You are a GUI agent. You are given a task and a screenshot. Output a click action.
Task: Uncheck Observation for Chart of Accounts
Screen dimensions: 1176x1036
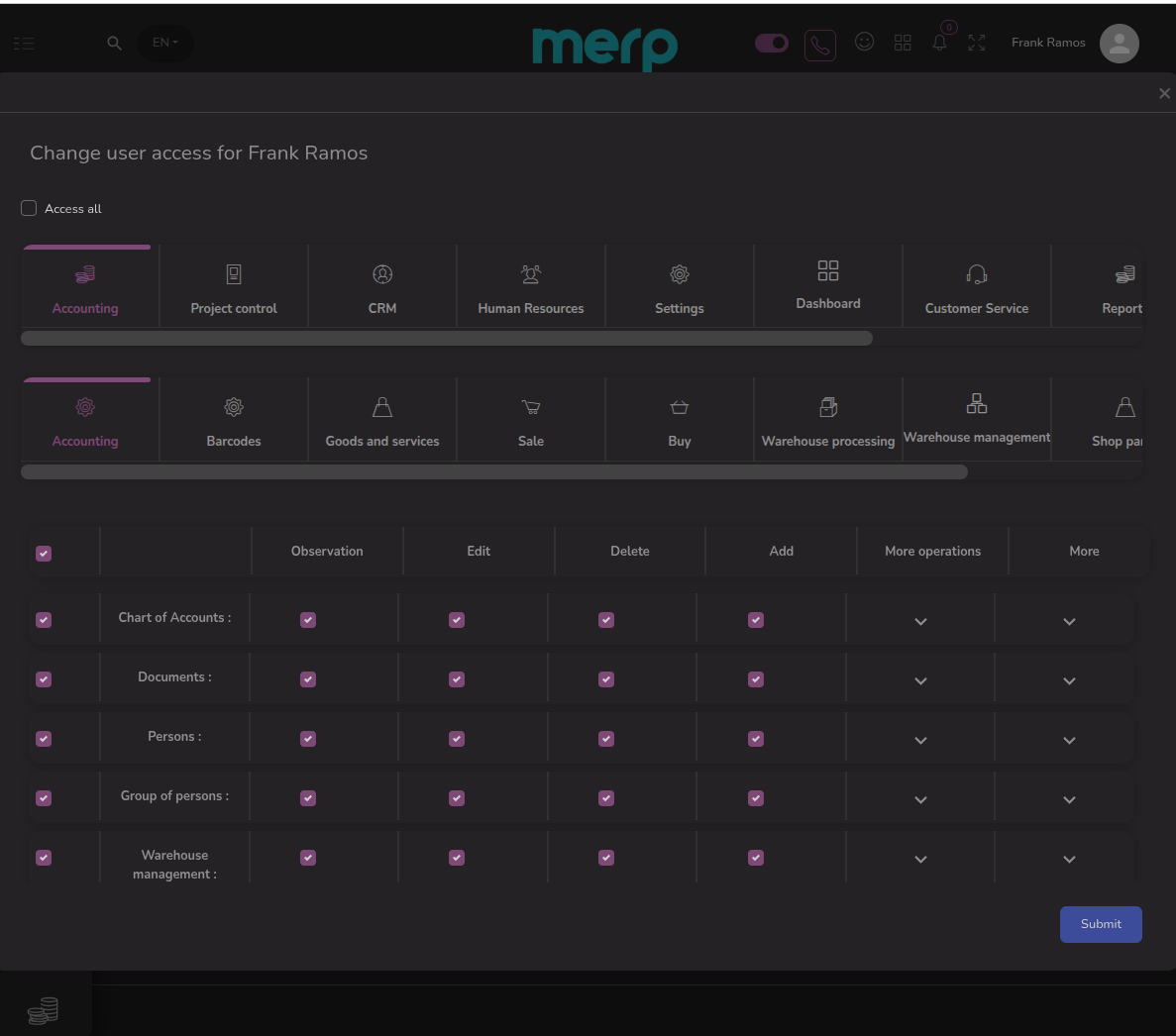click(x=308, y=620)
